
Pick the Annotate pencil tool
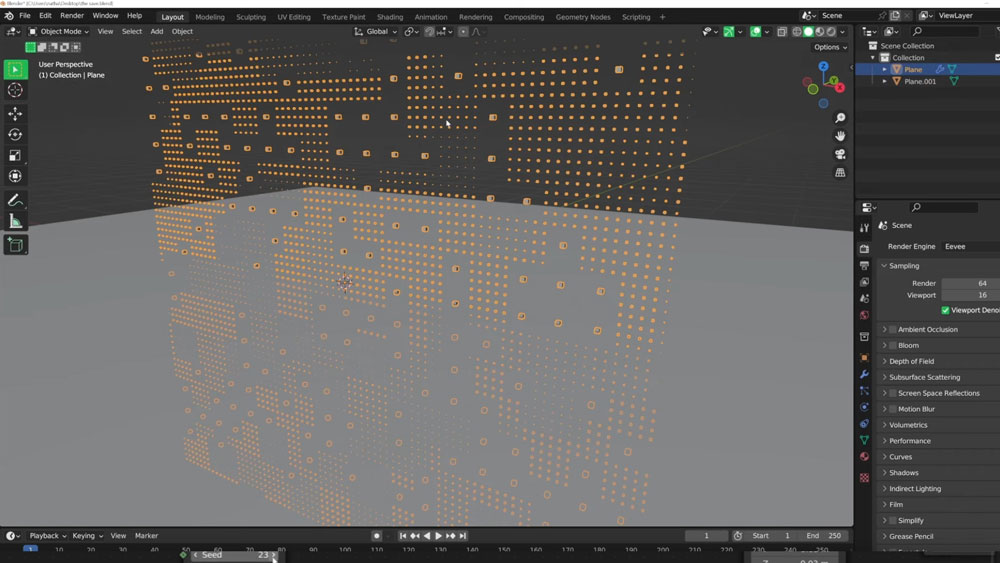pyautogui.click(x=15, y=200)
